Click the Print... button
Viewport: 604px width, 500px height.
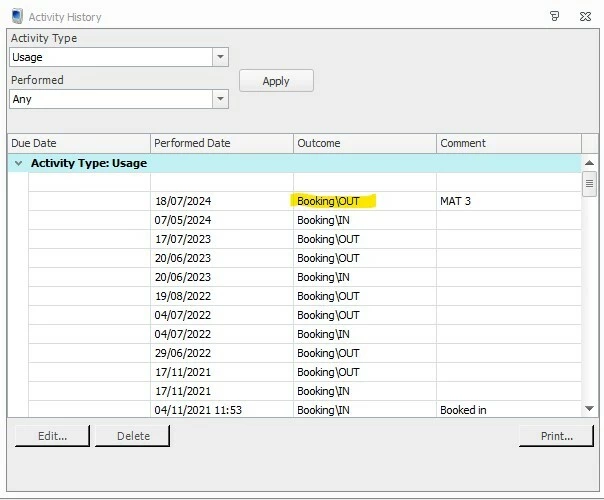click(x=556, y=436)
